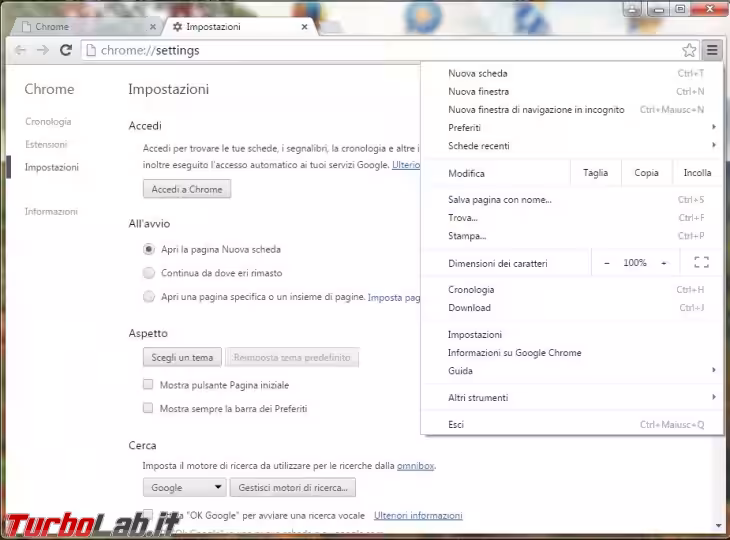This screenshot has width=730, height=540.
Task: Click the forward navigation arrow
Action: (x=42, y=50)
